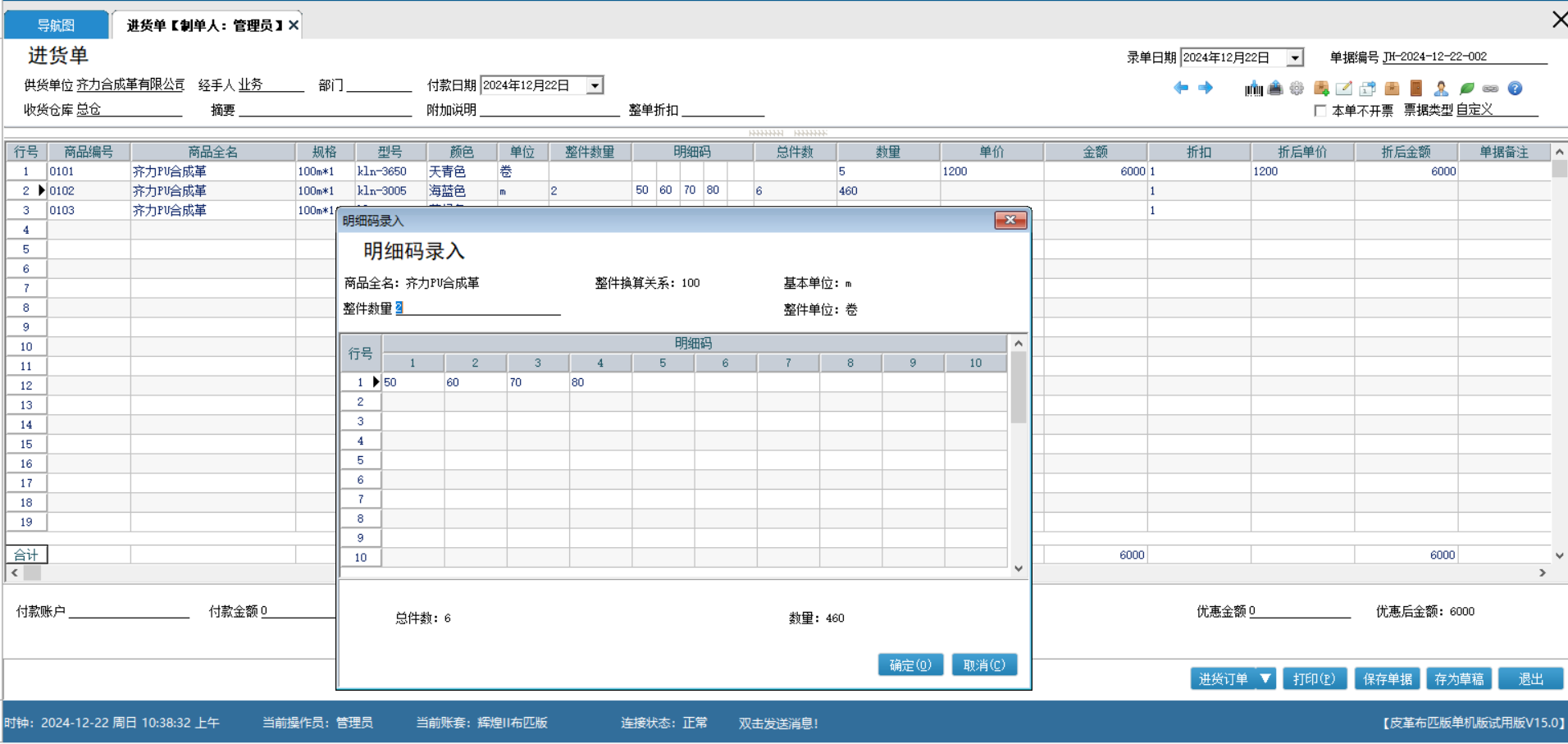Viewport: 1568px width, 744px height.
Task: Click the 确定 button in dialog
Action: click(x=909, y=664)
